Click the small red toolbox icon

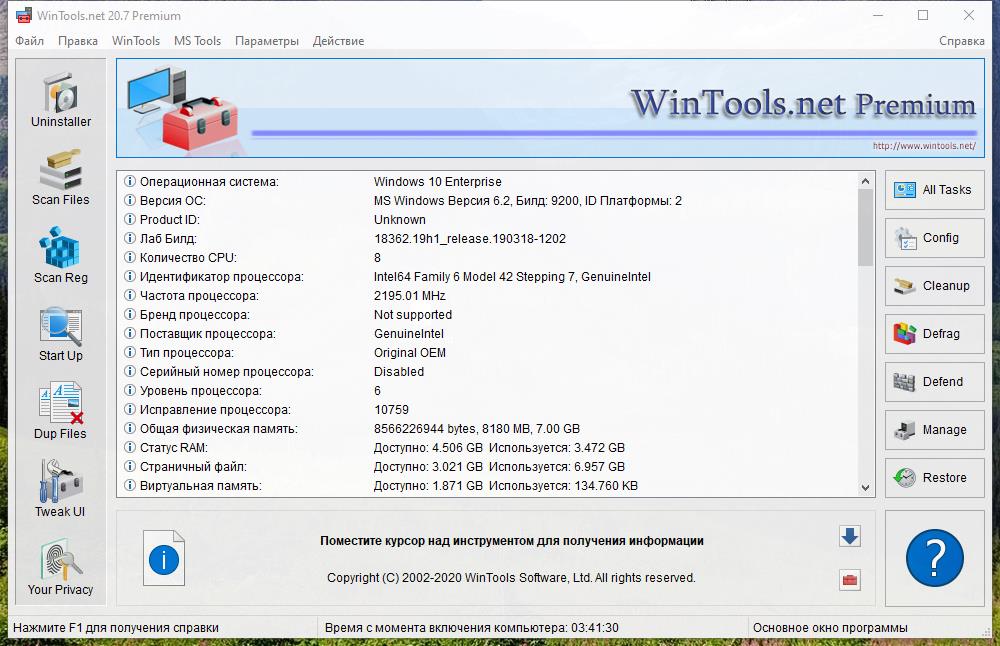click(x=849, y=580)
